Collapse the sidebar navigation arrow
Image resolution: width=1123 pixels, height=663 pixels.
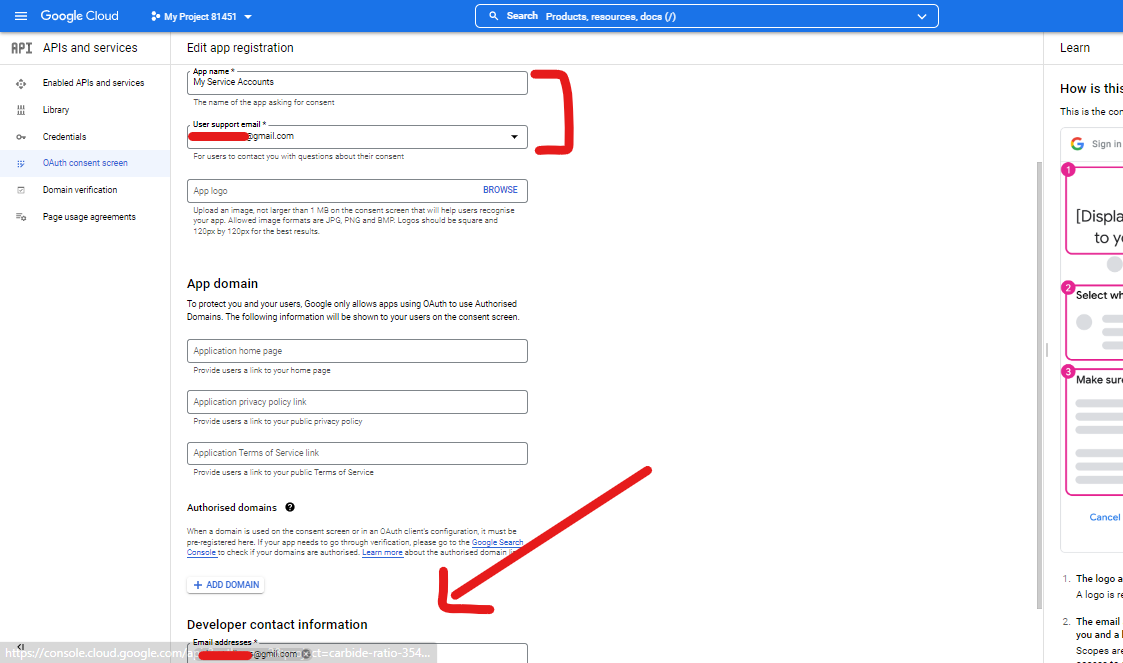(x=20, y=647)
